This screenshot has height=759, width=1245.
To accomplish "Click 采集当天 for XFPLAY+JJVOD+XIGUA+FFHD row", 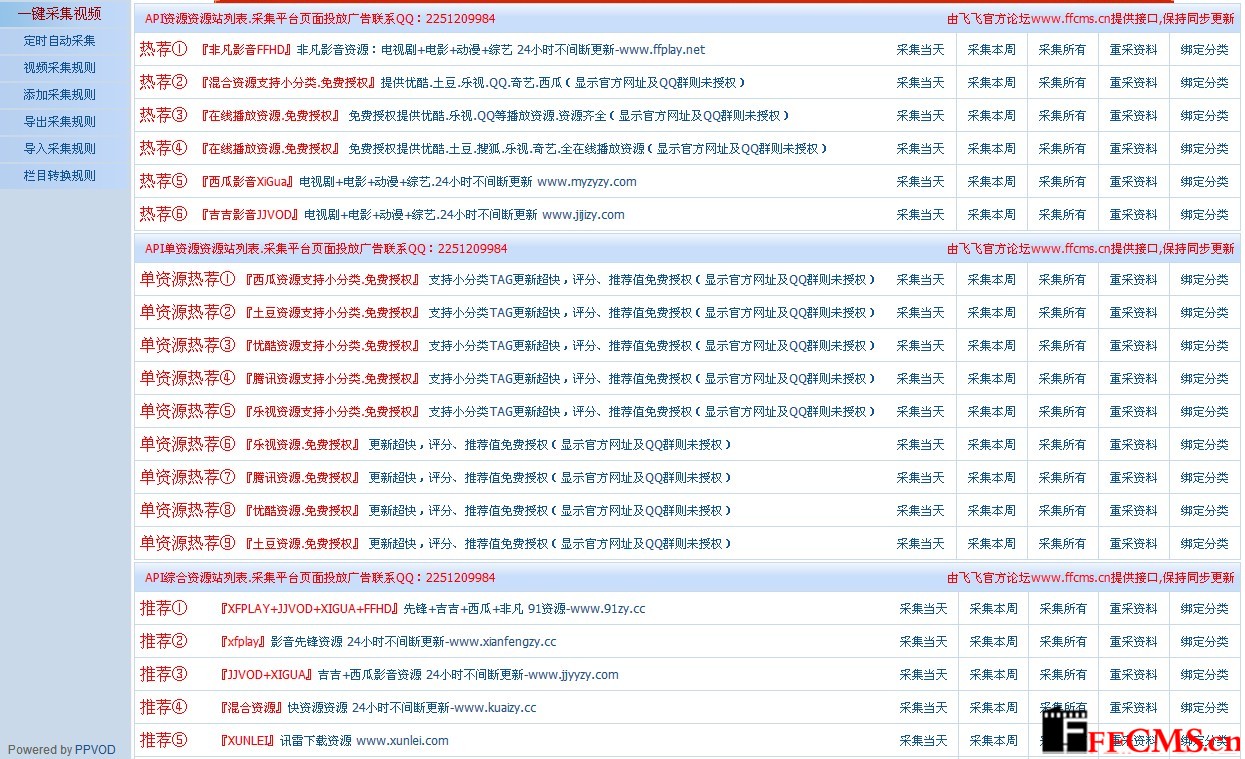I will [923, 609].
